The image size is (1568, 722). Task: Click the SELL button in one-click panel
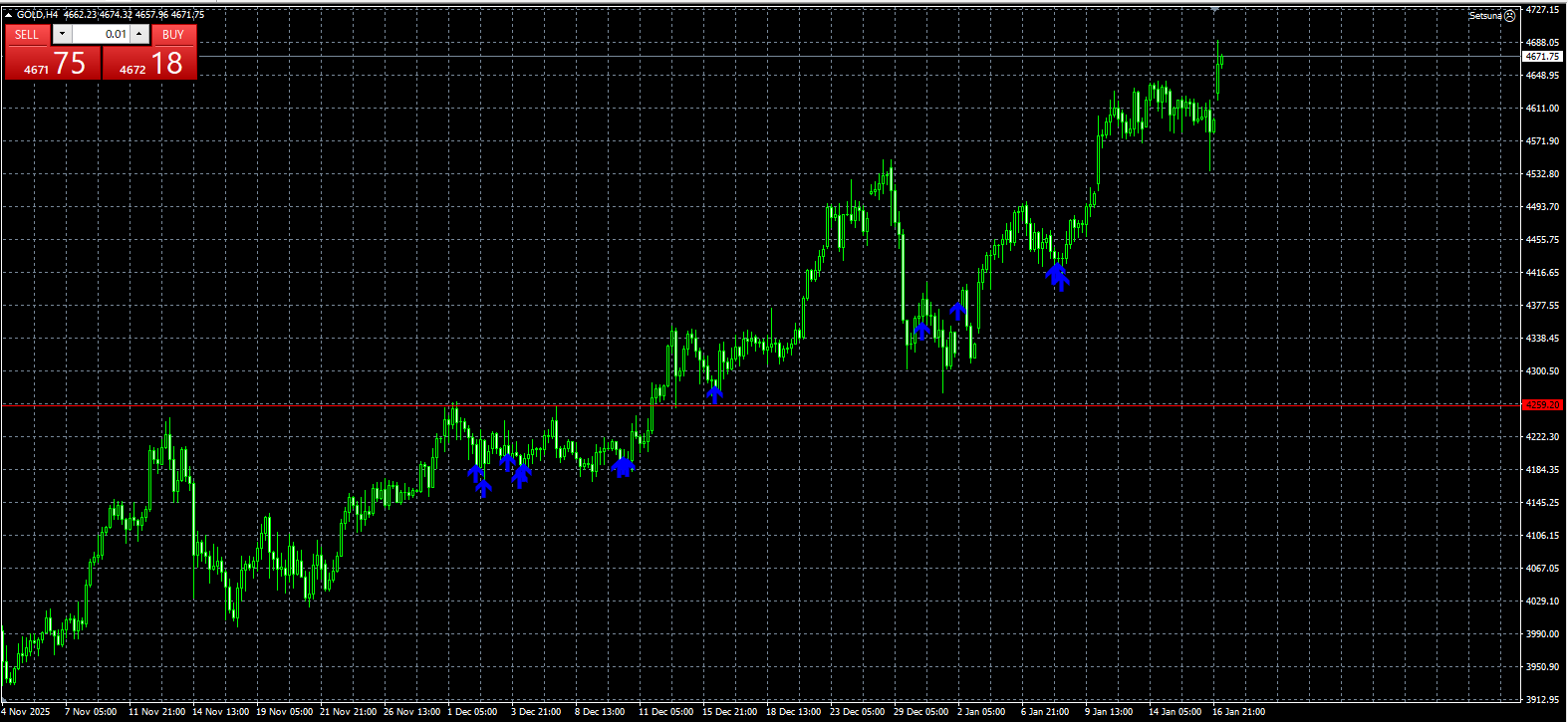click(x=27, y=35)
